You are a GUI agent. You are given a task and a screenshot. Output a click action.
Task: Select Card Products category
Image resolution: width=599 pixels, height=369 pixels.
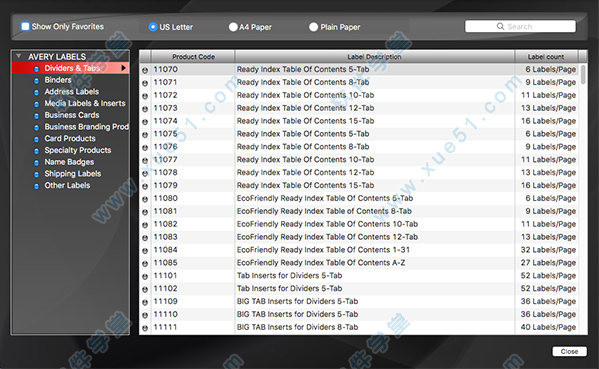[70, 138]
